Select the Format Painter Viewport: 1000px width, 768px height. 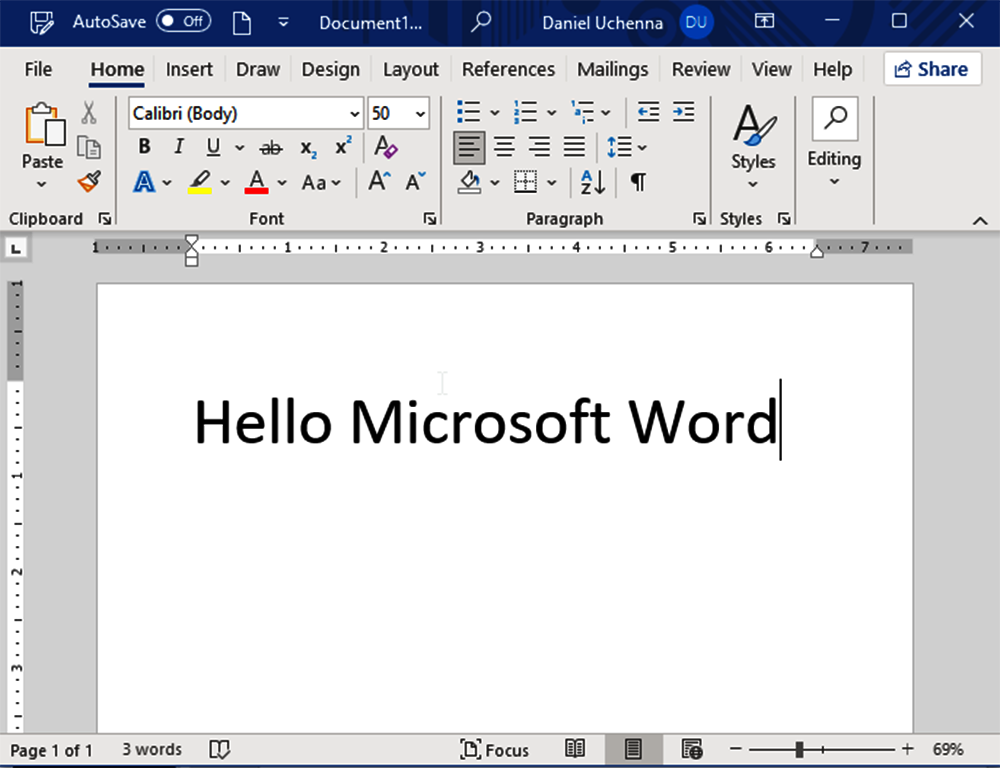tap(88, 182)
